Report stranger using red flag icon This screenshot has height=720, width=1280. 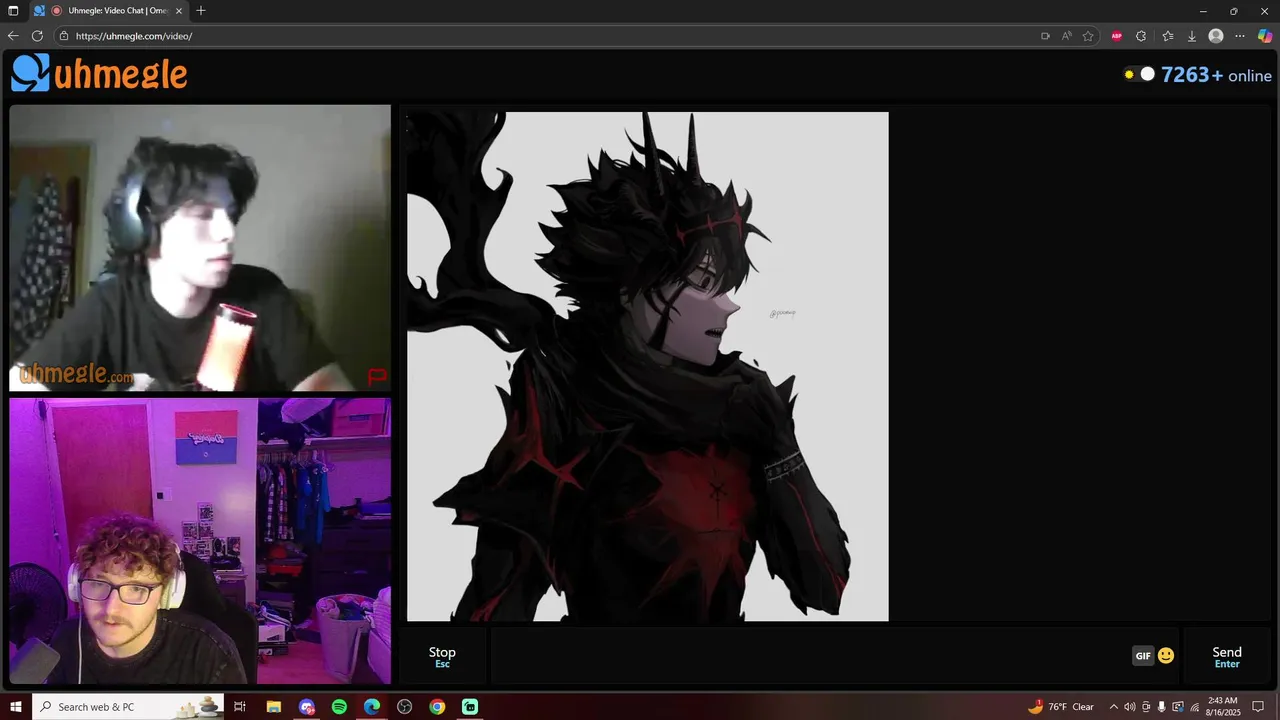pos(377,376)
